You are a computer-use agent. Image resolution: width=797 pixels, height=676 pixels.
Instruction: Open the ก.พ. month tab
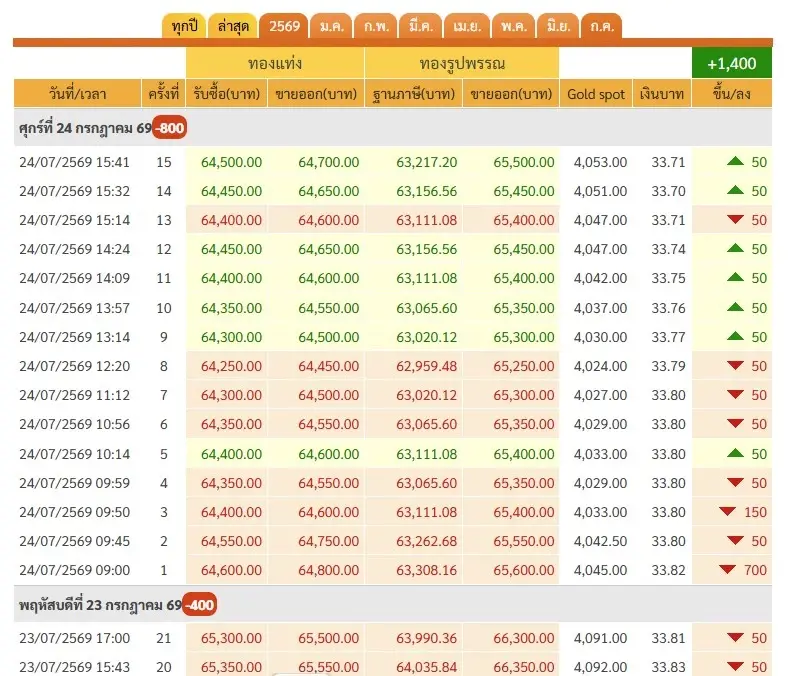coord(376,26)
